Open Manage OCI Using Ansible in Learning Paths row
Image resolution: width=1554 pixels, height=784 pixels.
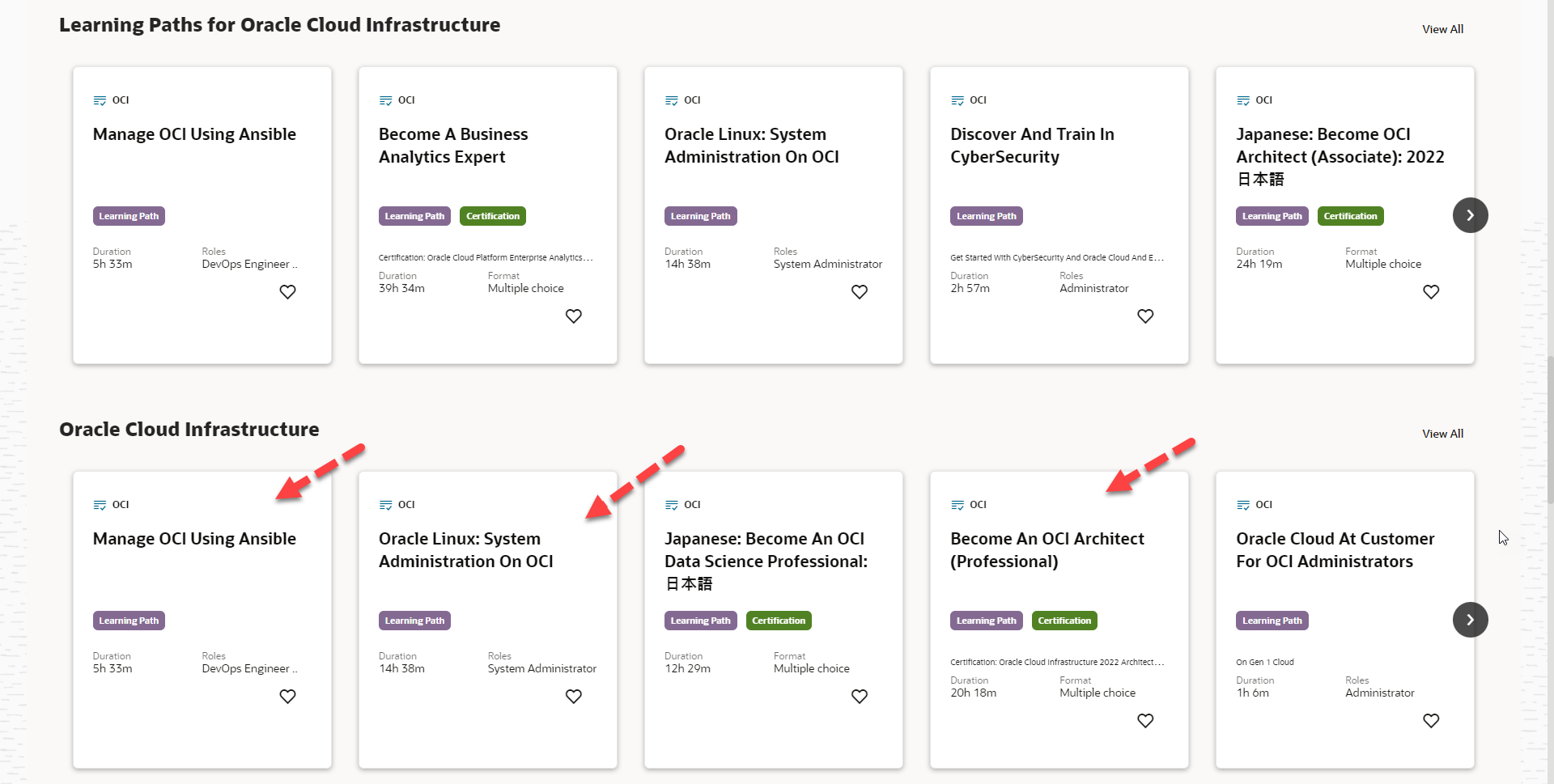click(x=194, y=134)
